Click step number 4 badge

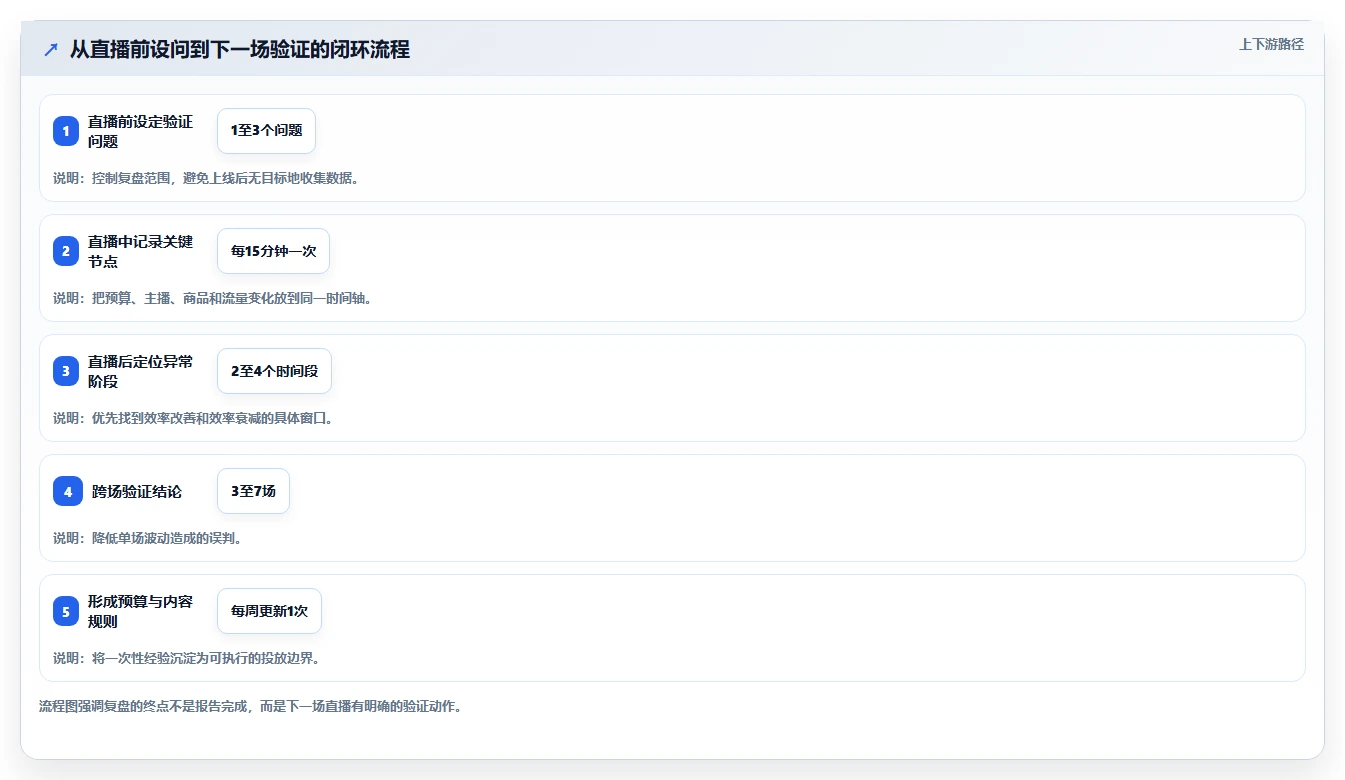point(66,491)
